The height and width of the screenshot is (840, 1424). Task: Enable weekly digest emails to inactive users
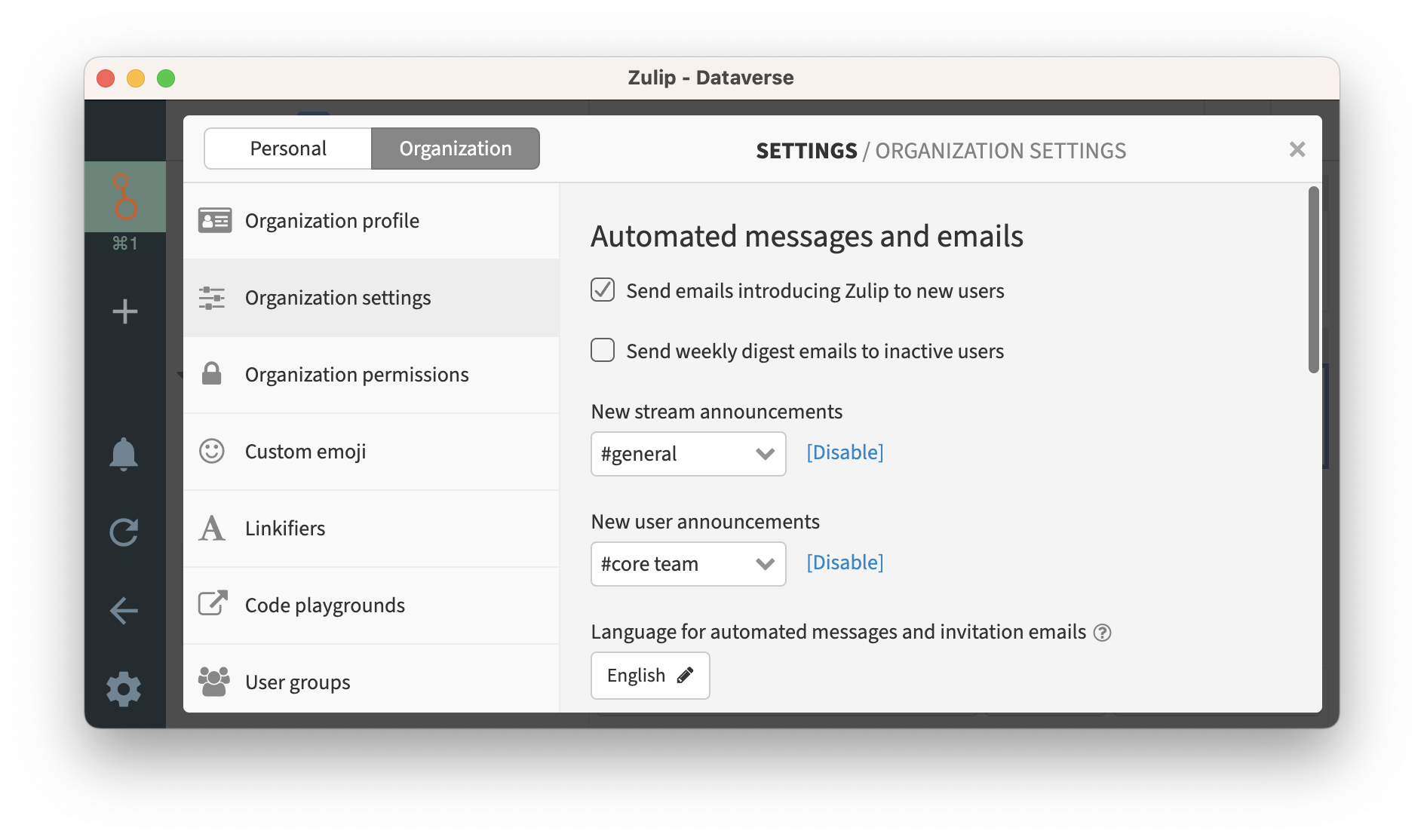point(603,351)
